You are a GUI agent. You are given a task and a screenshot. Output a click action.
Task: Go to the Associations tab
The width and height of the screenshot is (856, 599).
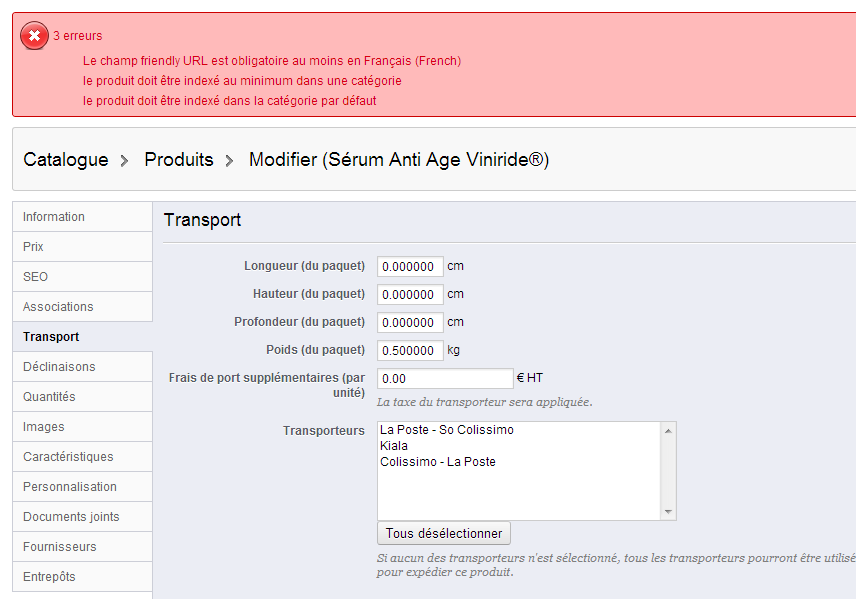pyautogui.click(x=82, y=307)
